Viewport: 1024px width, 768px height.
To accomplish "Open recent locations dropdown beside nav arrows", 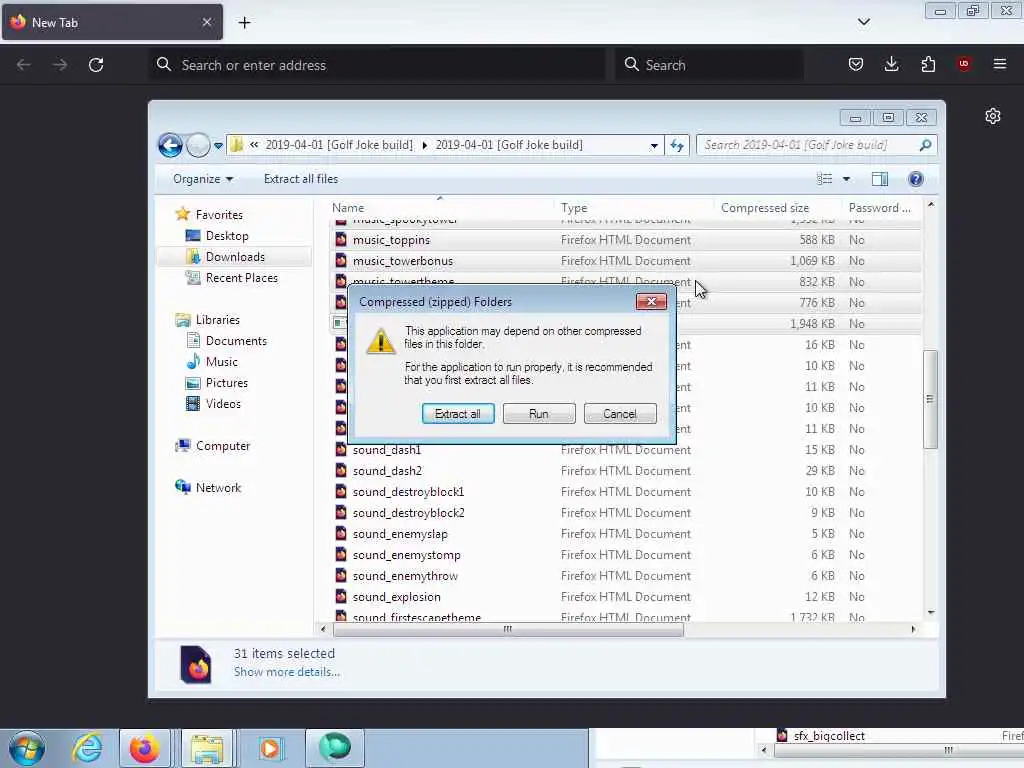I will pos(218,146).
